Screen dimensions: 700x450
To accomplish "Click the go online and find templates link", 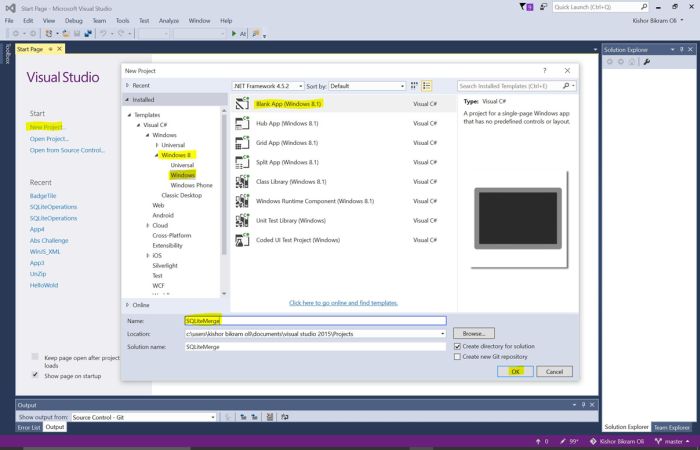I will click(343, 303).
